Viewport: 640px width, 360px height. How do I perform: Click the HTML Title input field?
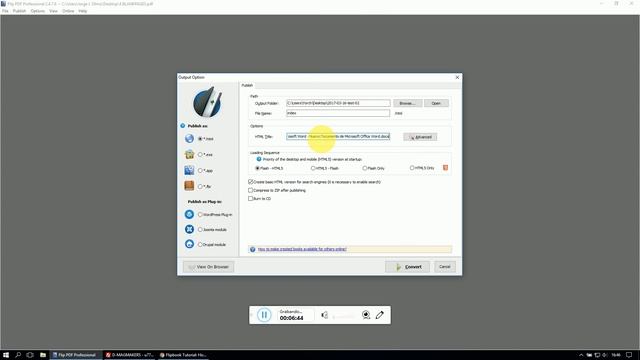[338, 136]
